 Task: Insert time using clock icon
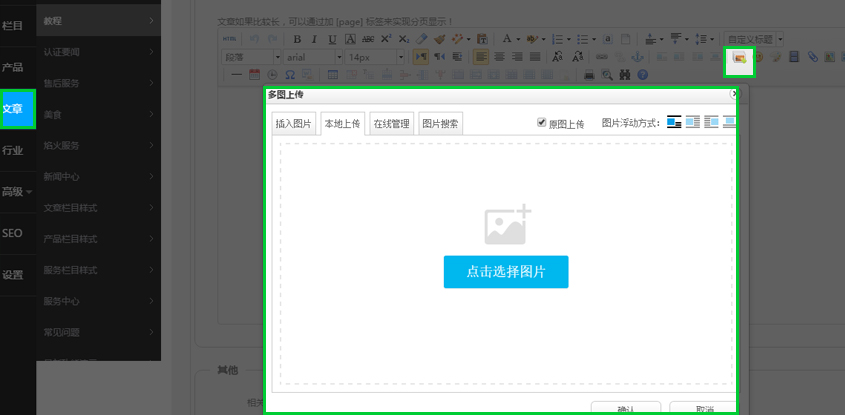coord(272,74)
